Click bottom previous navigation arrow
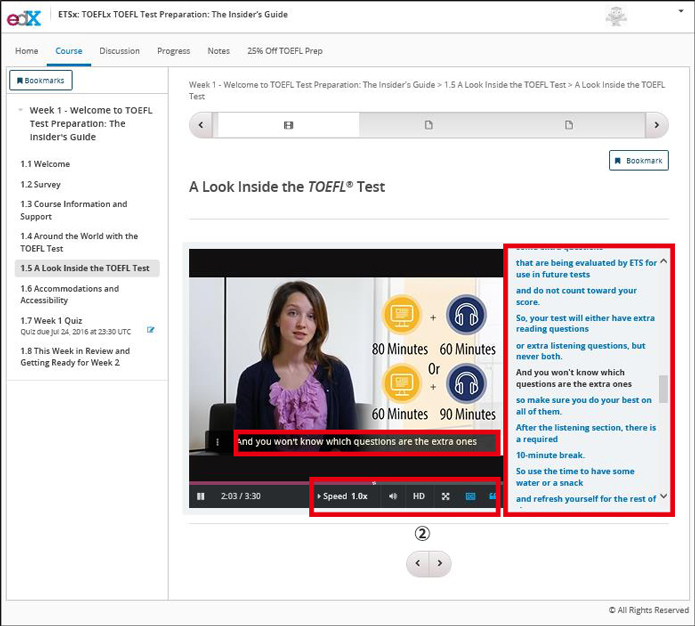Image resolution: width=695 pixels, height=626 pixels. pyautogui.click(x=418, y=563)
